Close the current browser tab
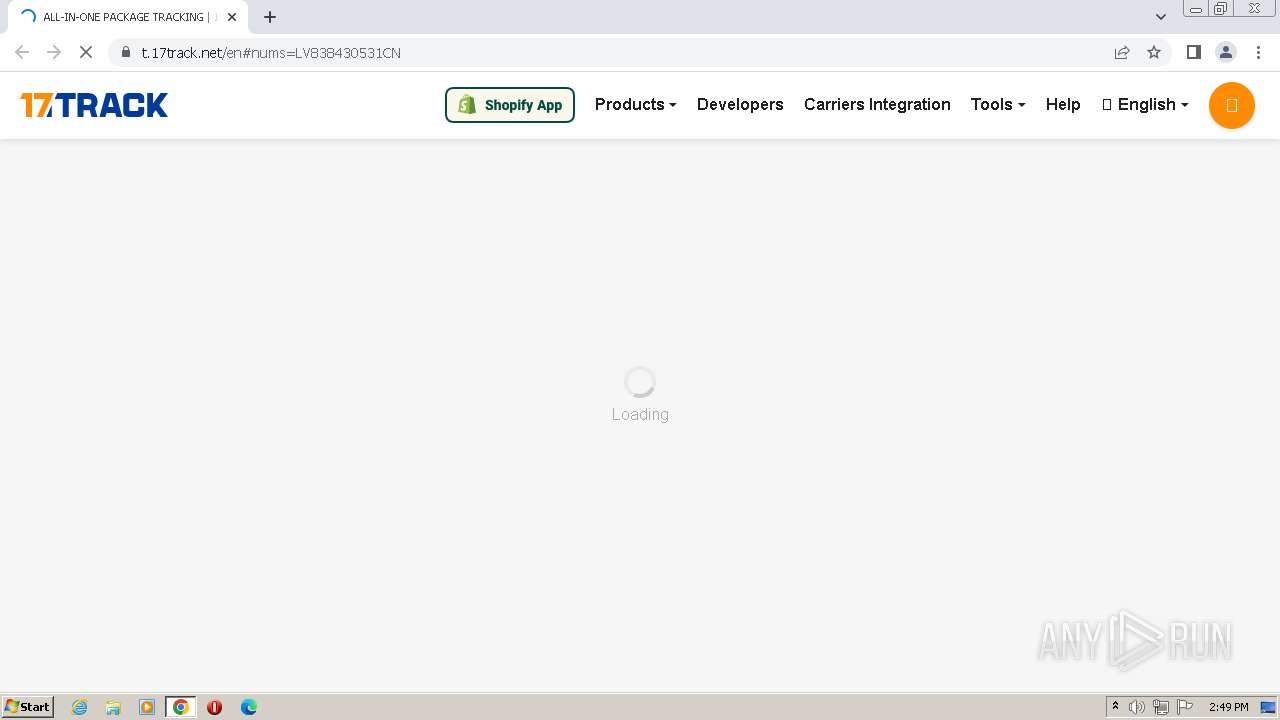 (232, 17)
